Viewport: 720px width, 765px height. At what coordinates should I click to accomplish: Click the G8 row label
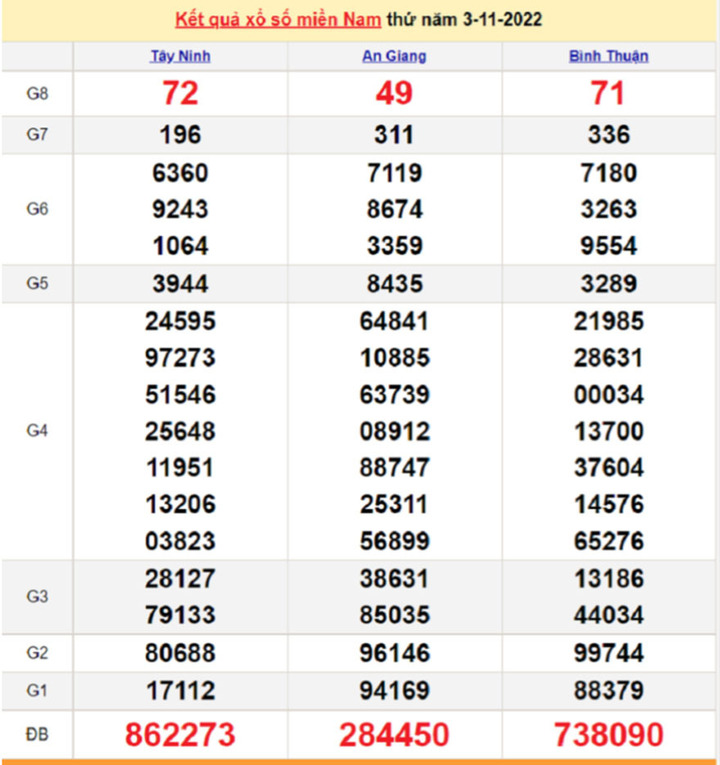37,94
